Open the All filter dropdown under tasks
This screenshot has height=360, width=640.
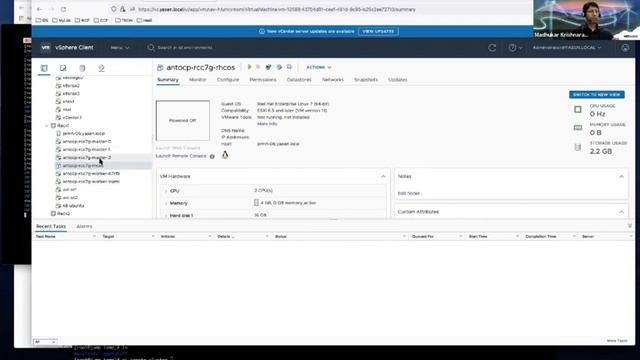(x=45, y=342)
